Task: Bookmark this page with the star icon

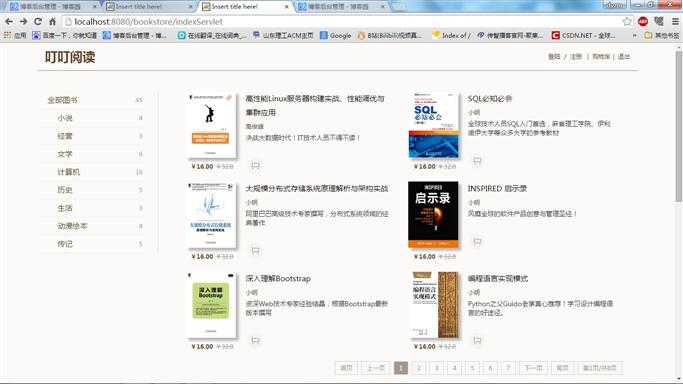Action: pos(627,21)
